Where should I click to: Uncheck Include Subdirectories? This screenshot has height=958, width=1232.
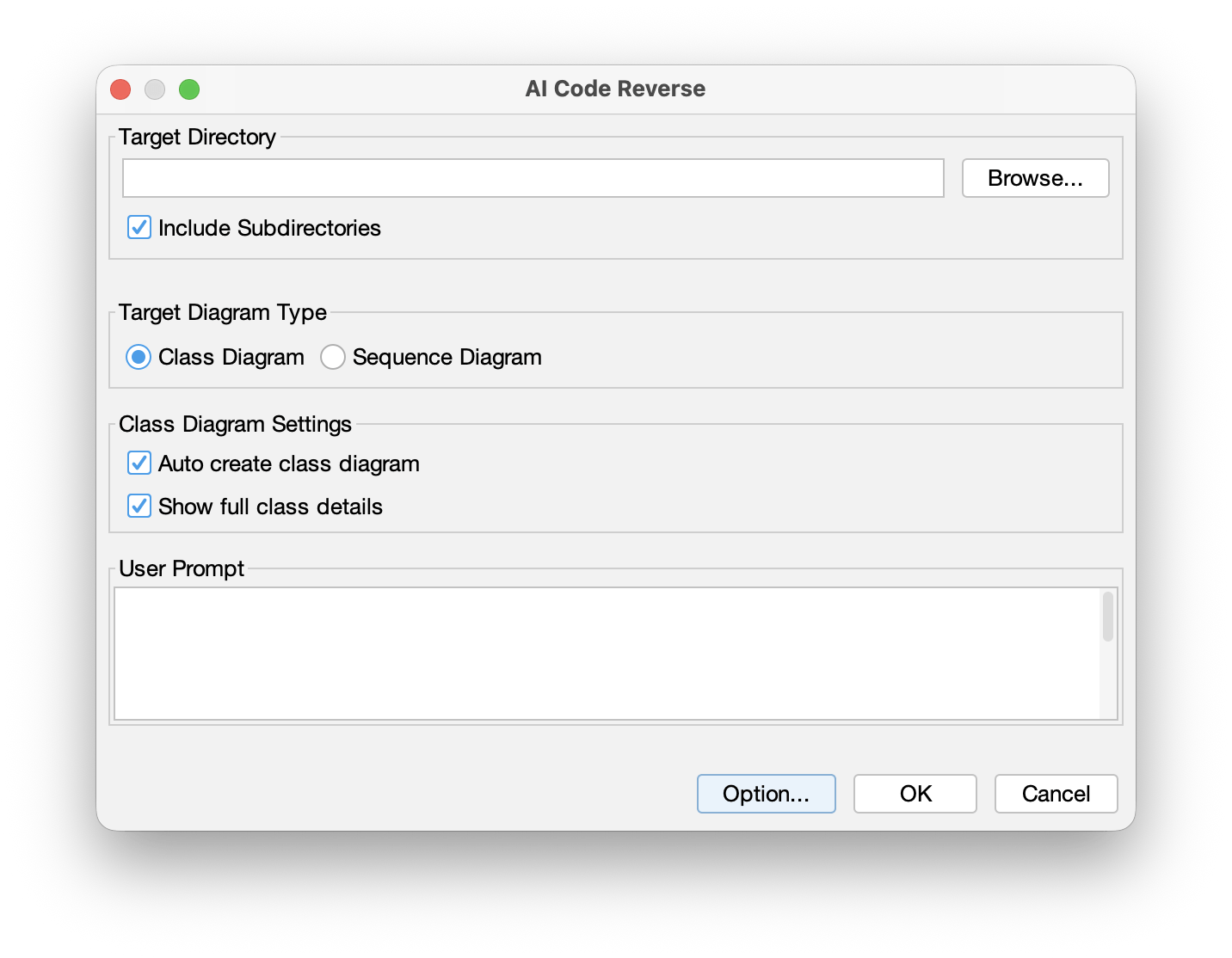(x=139, y=227)
